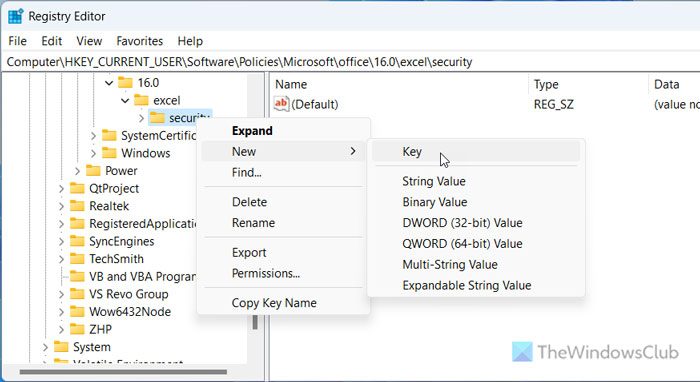The image size is (700, 382).
Task: Expand the QtProject key chevron
Action: [x=61, y=189]
